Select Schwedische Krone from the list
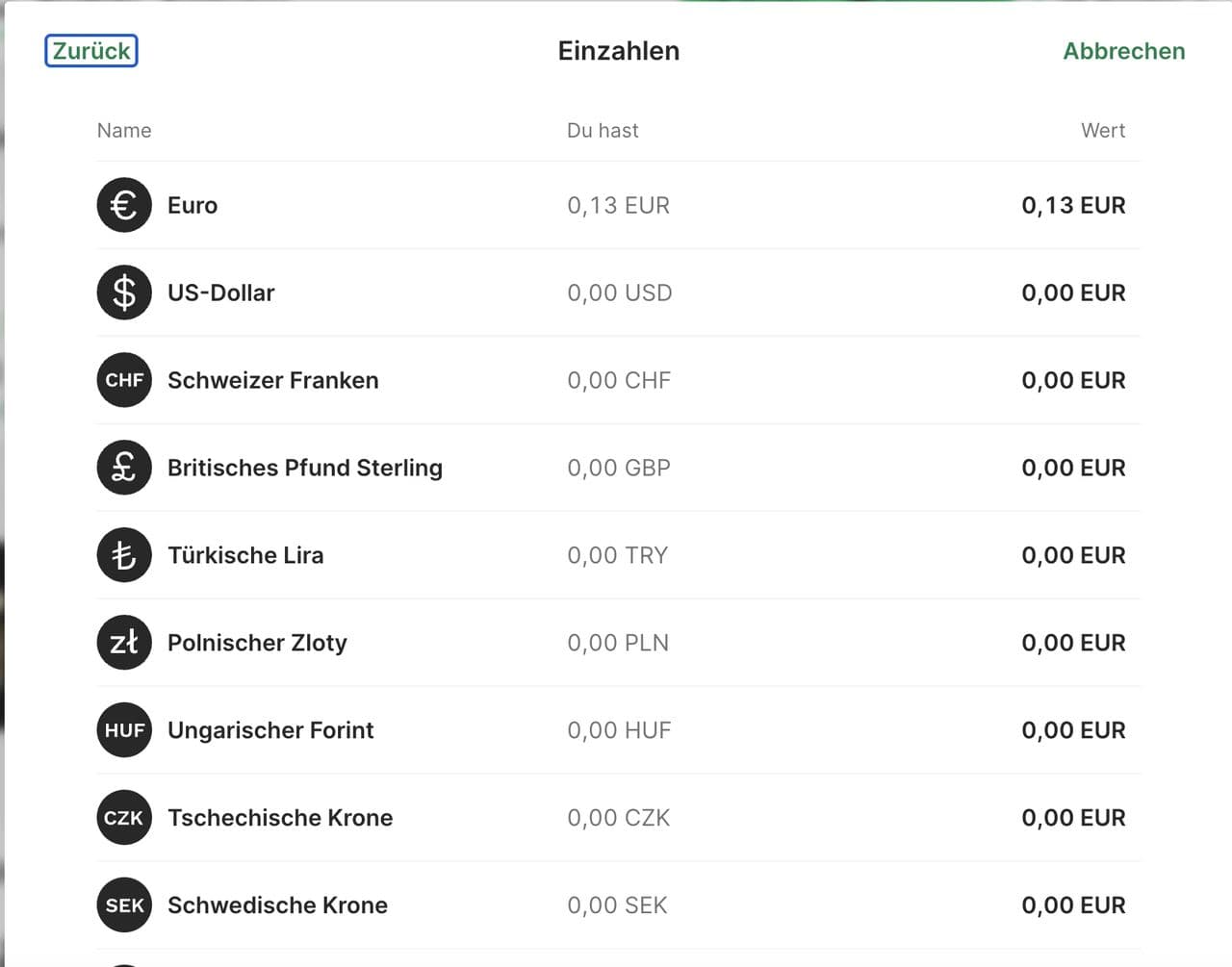Viewport: 1232px width, 967px height. pyautogui.click(x=277, y=905)
